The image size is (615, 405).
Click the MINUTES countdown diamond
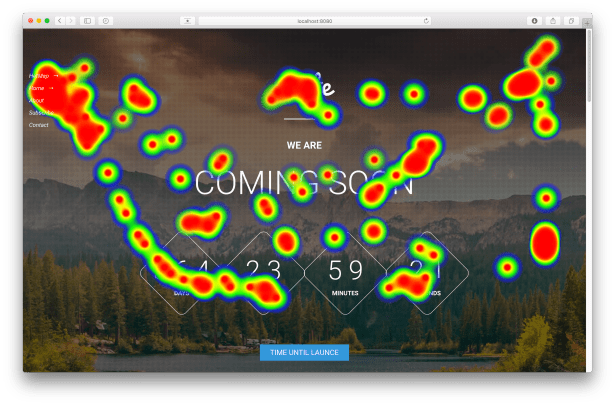[346, 272]
